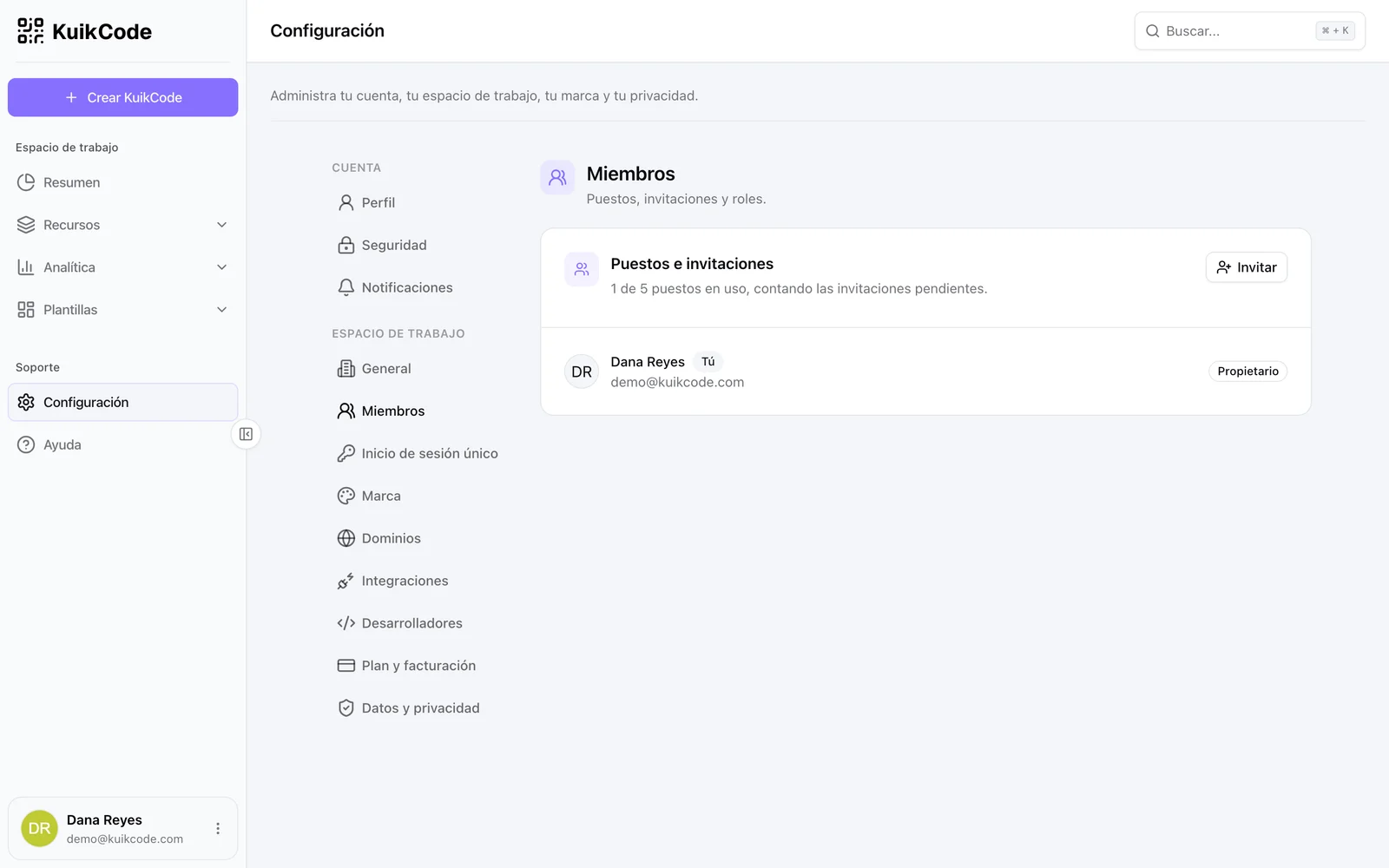This screenshot has height=868, width=1389.
Task: Click the Espacio de trabajo sidebar label
Action: pyautogui.click(x=67, y=148)
